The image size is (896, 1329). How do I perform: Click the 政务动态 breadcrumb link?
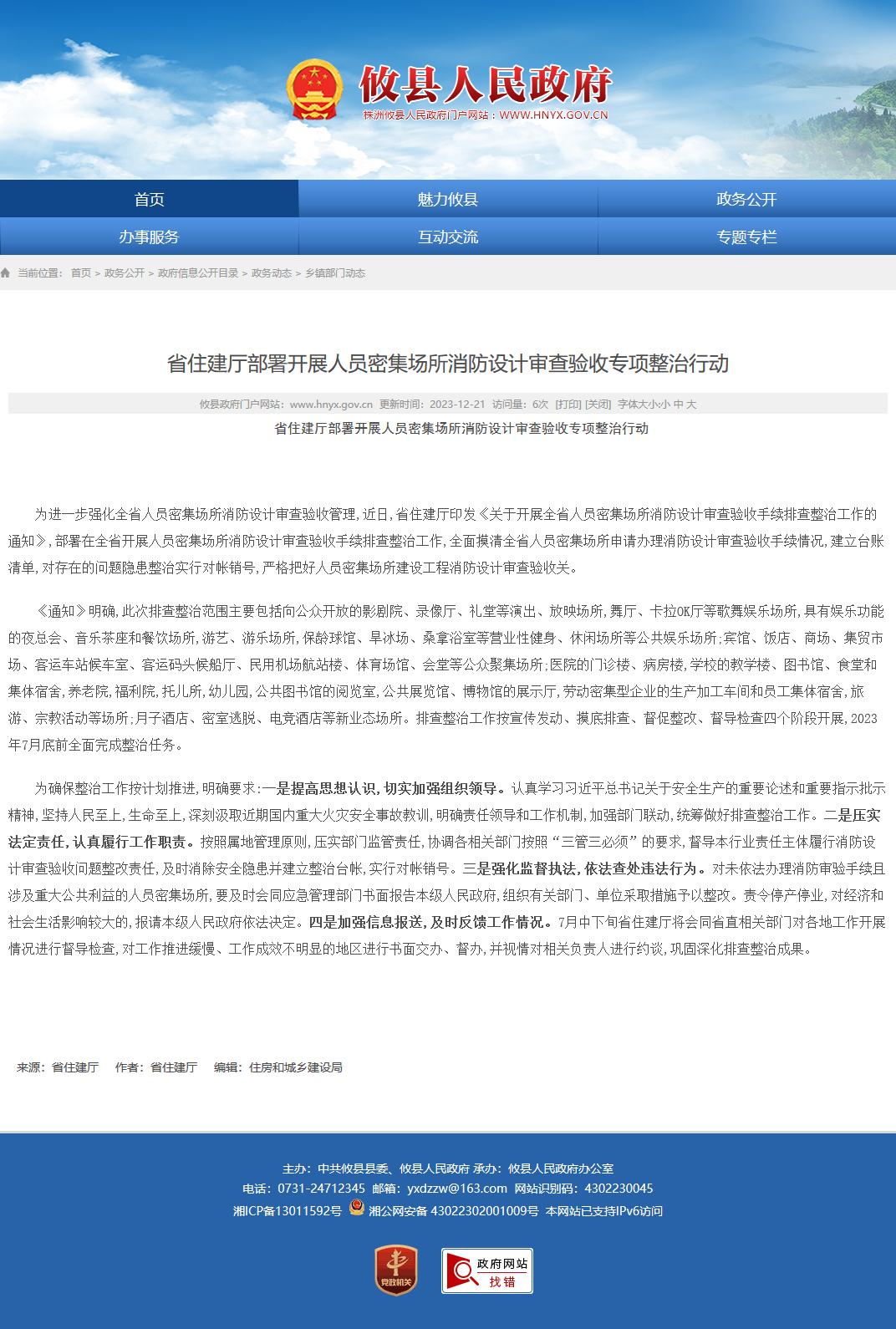click(272, 273)
